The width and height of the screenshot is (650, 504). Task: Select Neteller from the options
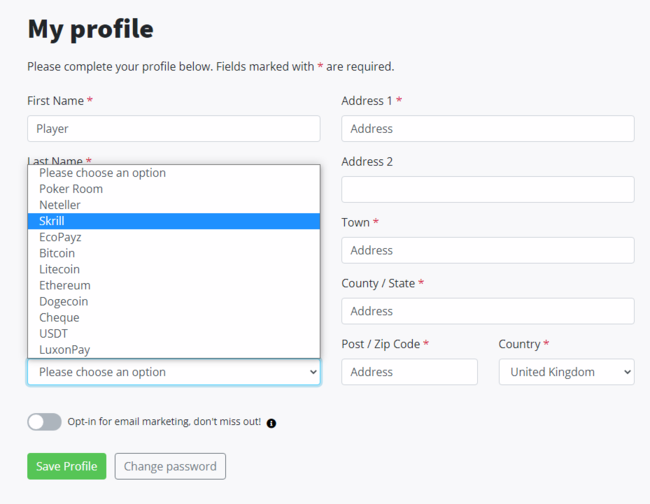click(174, 205)
